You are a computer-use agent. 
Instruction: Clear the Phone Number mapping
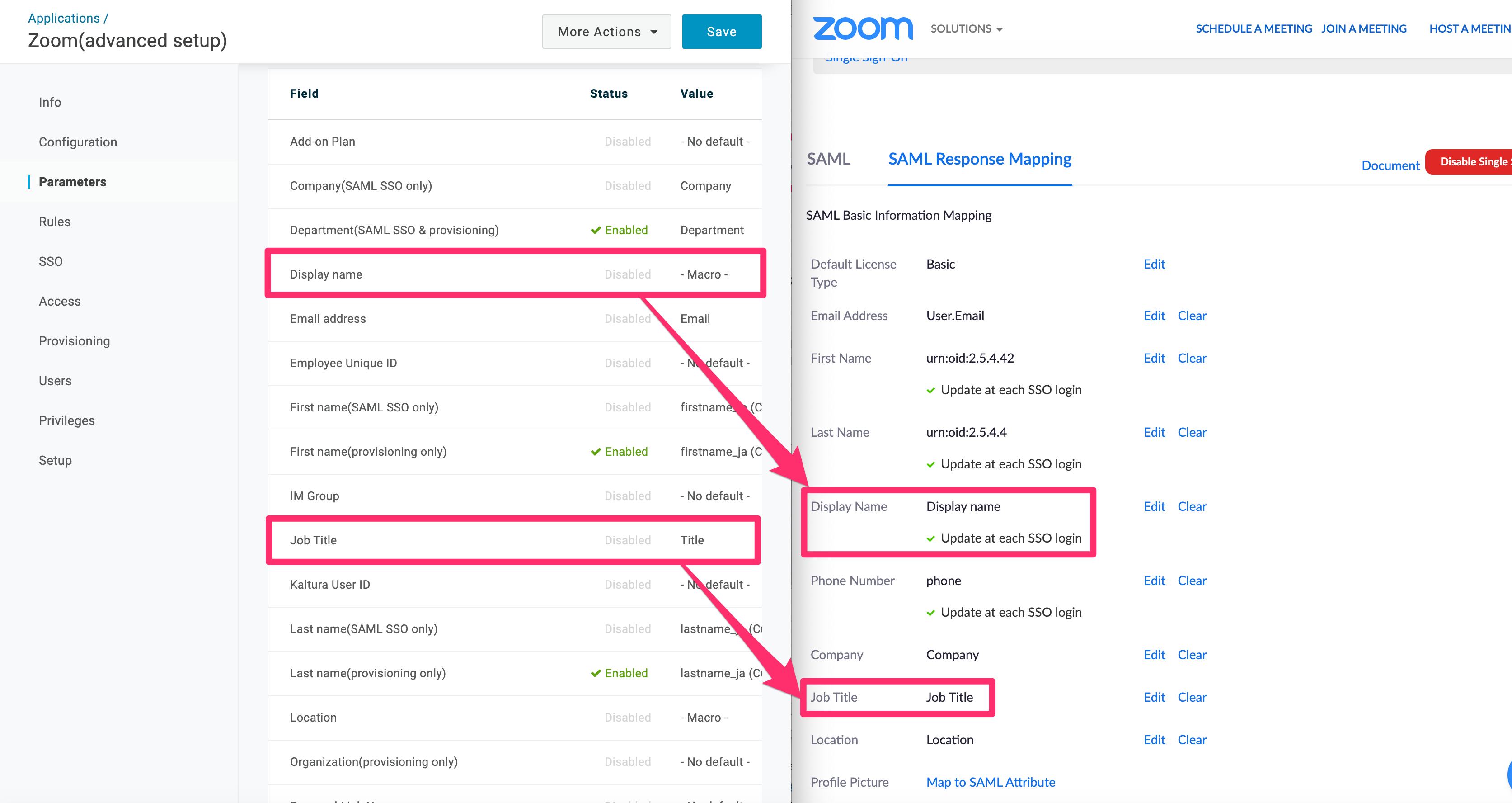[x=1192, y=581]
